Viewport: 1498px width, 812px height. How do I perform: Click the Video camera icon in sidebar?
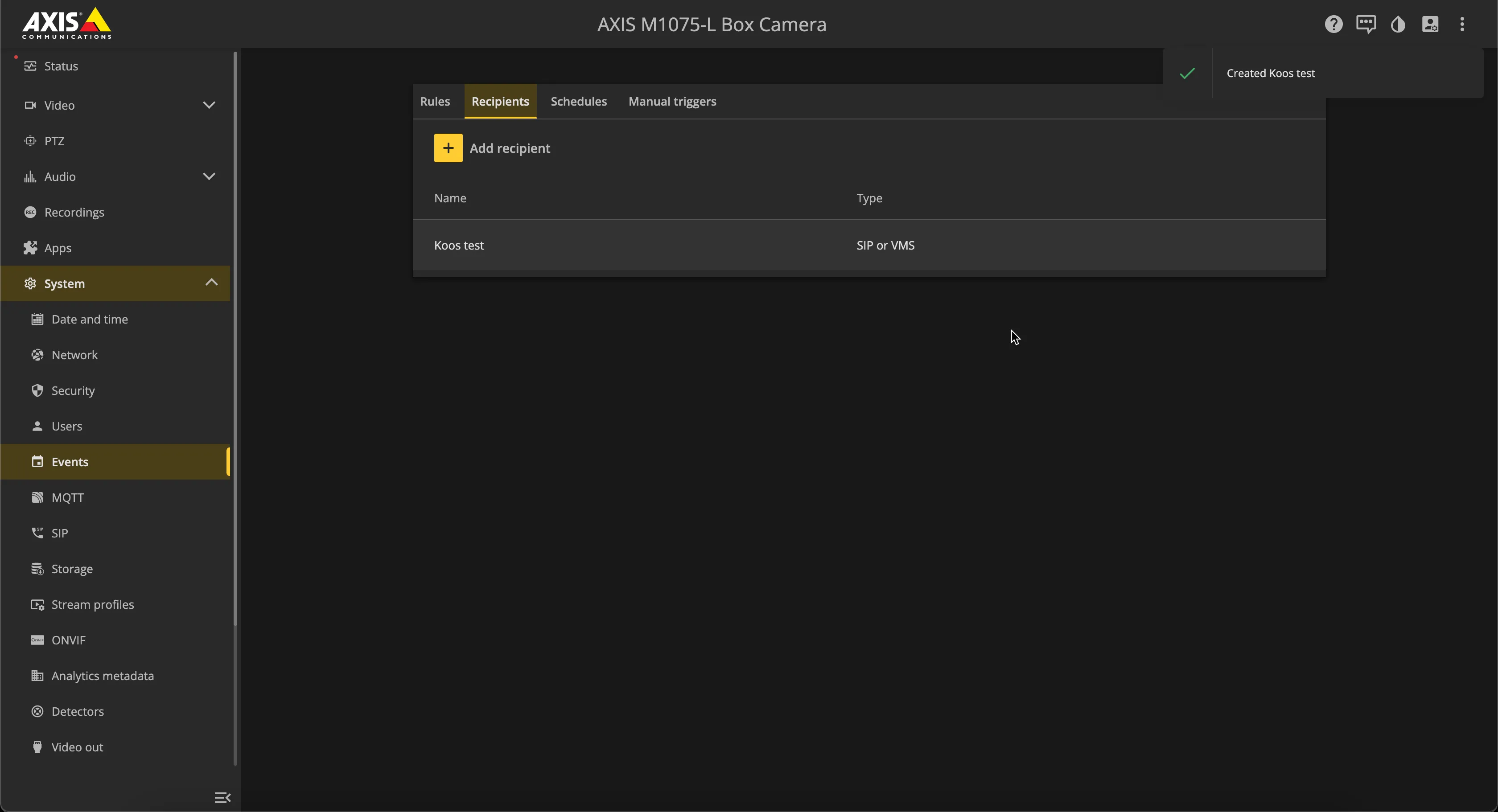30,105
